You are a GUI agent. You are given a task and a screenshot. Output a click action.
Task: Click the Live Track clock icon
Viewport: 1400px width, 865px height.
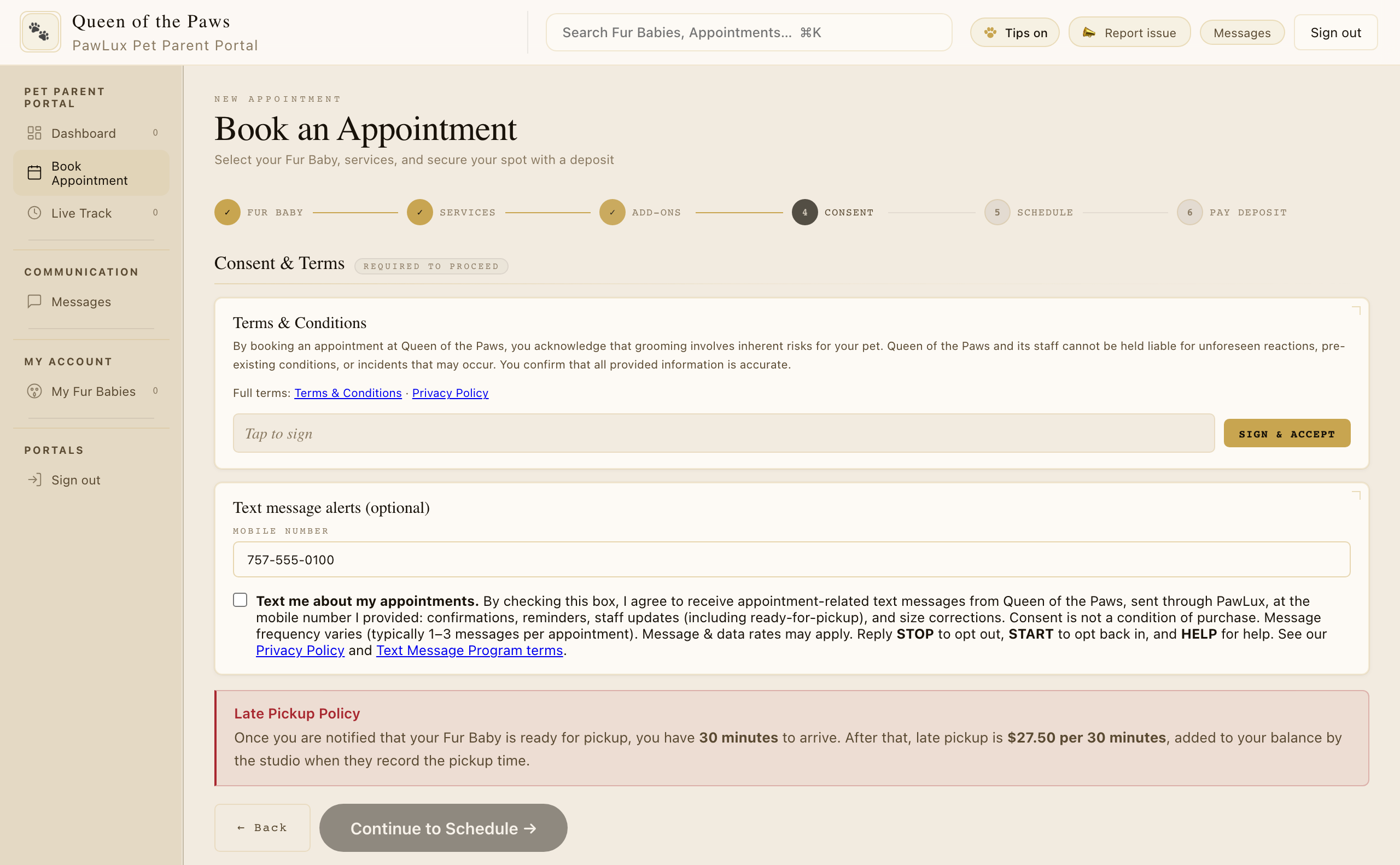pyautogui.click(x=34, y=213)
